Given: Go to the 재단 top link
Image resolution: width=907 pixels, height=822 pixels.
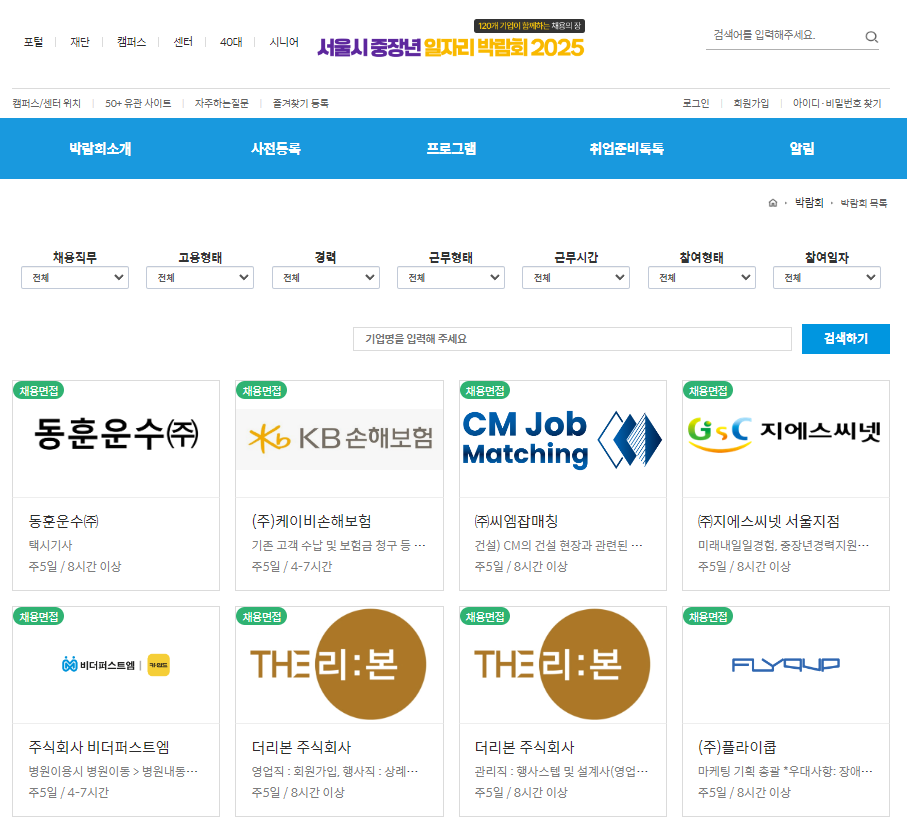Looking at the screenshot, I should [80, 42].
